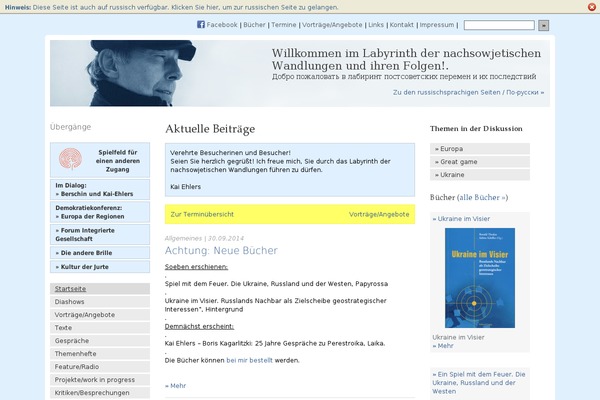Screen dimensions: 600x400
Task: Select Gespräche in the sidebar menu
Action: click(x=100, y=341)
